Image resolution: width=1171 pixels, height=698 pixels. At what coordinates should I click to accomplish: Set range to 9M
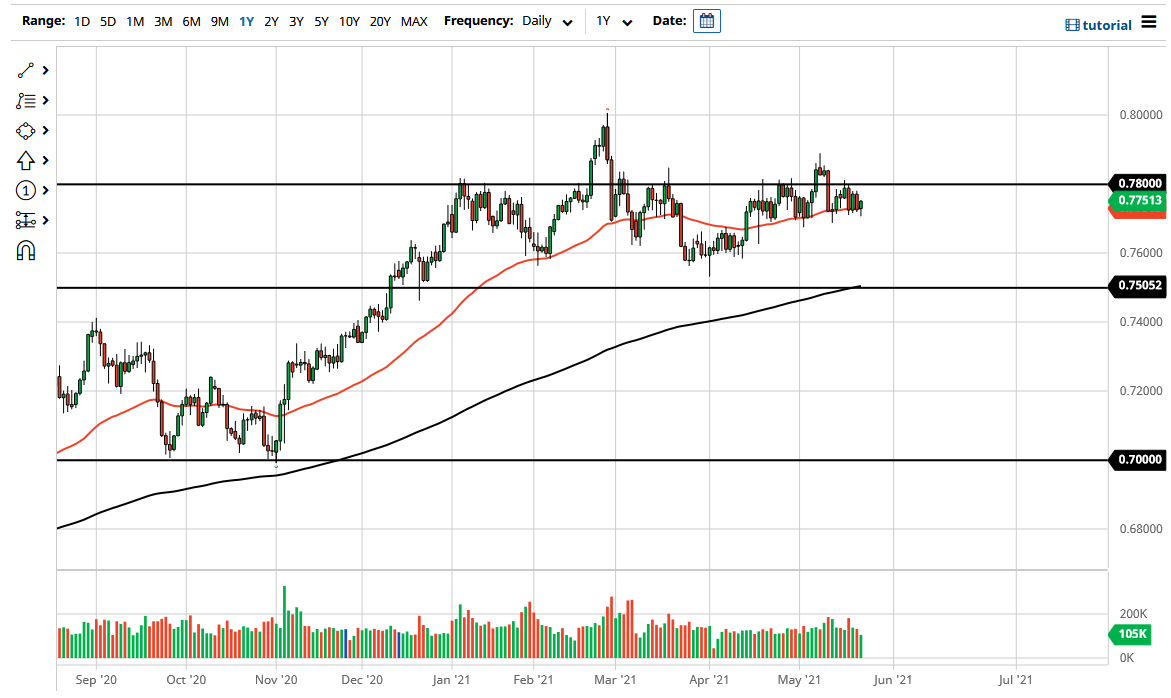point(220,22)
